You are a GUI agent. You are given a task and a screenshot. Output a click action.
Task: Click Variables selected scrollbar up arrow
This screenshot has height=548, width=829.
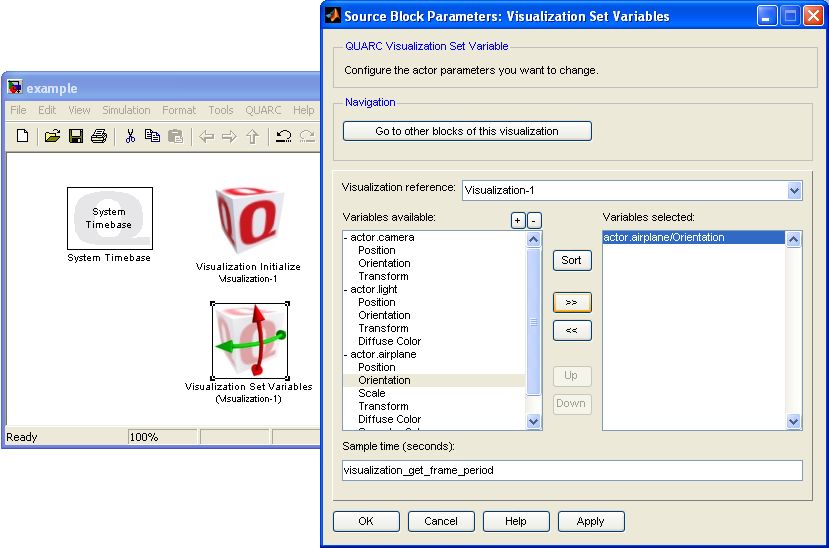tap(793, 239)
